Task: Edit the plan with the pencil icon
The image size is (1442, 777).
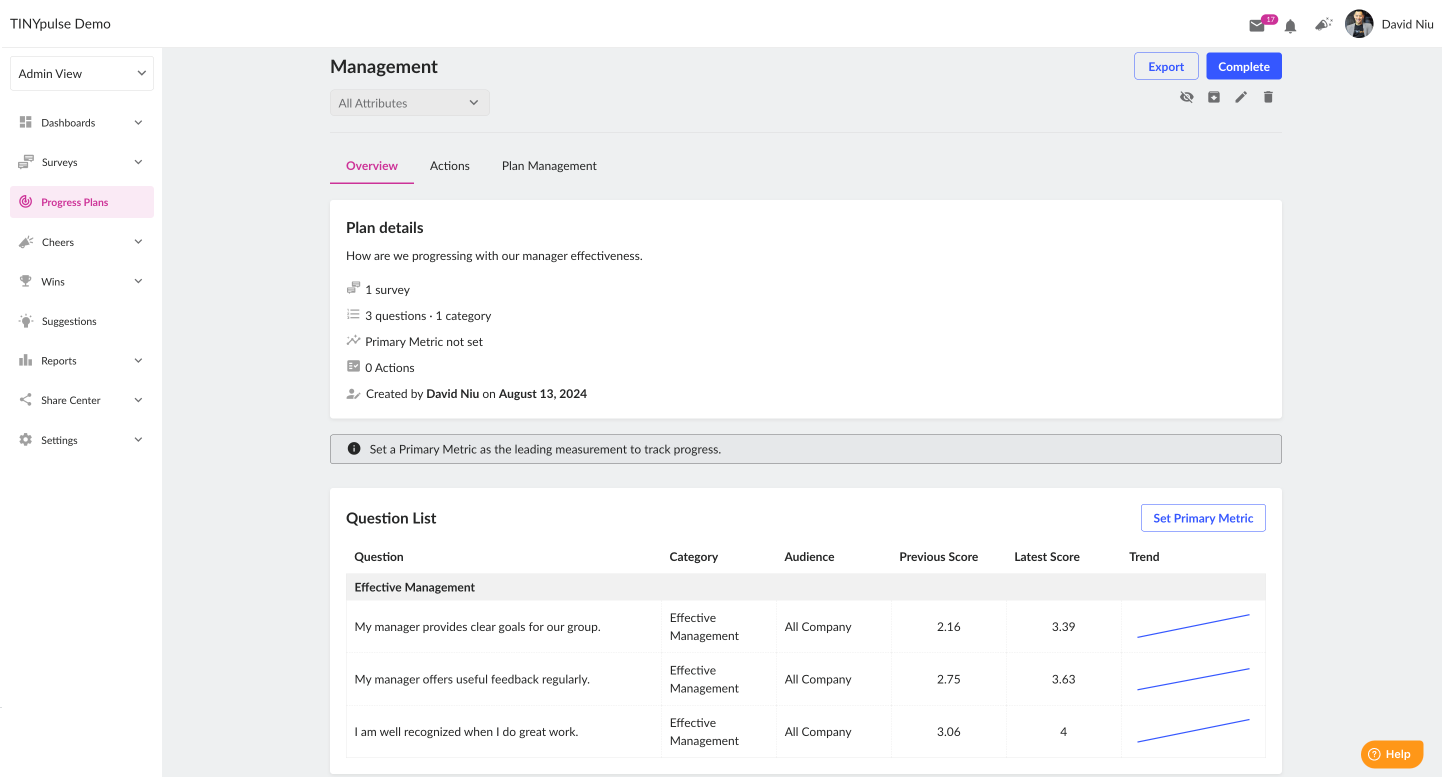Action: pyautogui.click(x=1241, y=97)
